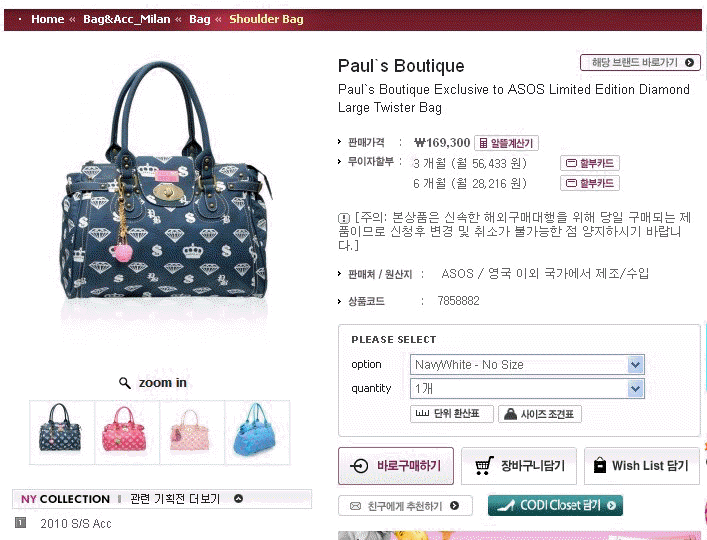Open 2010 S/S Acc collection link

tap(76, 524)
